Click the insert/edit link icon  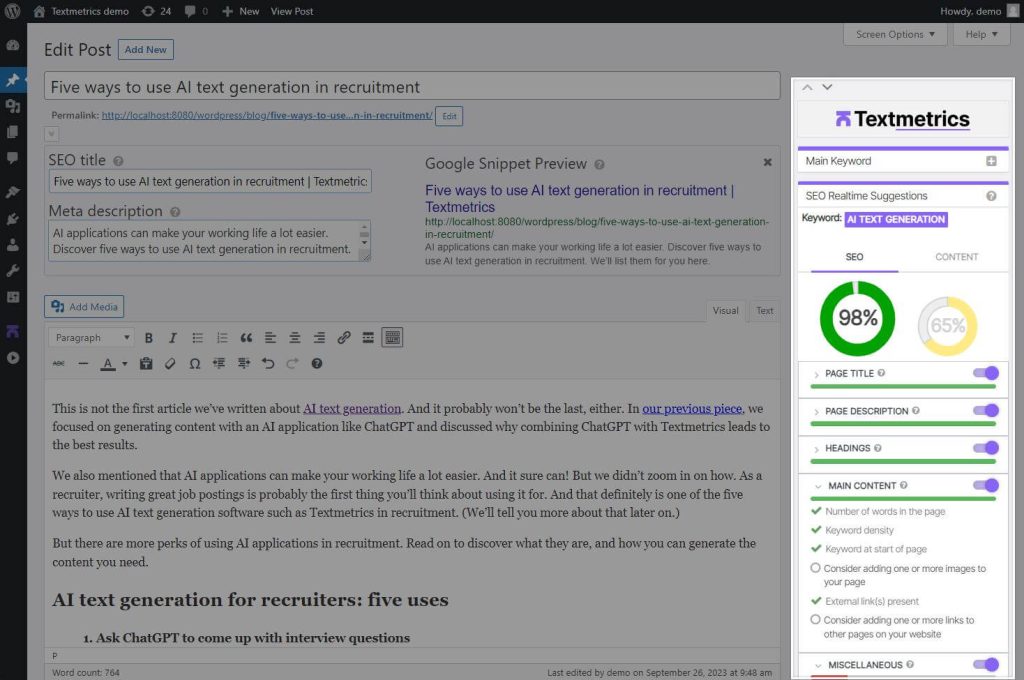point(344,338)
